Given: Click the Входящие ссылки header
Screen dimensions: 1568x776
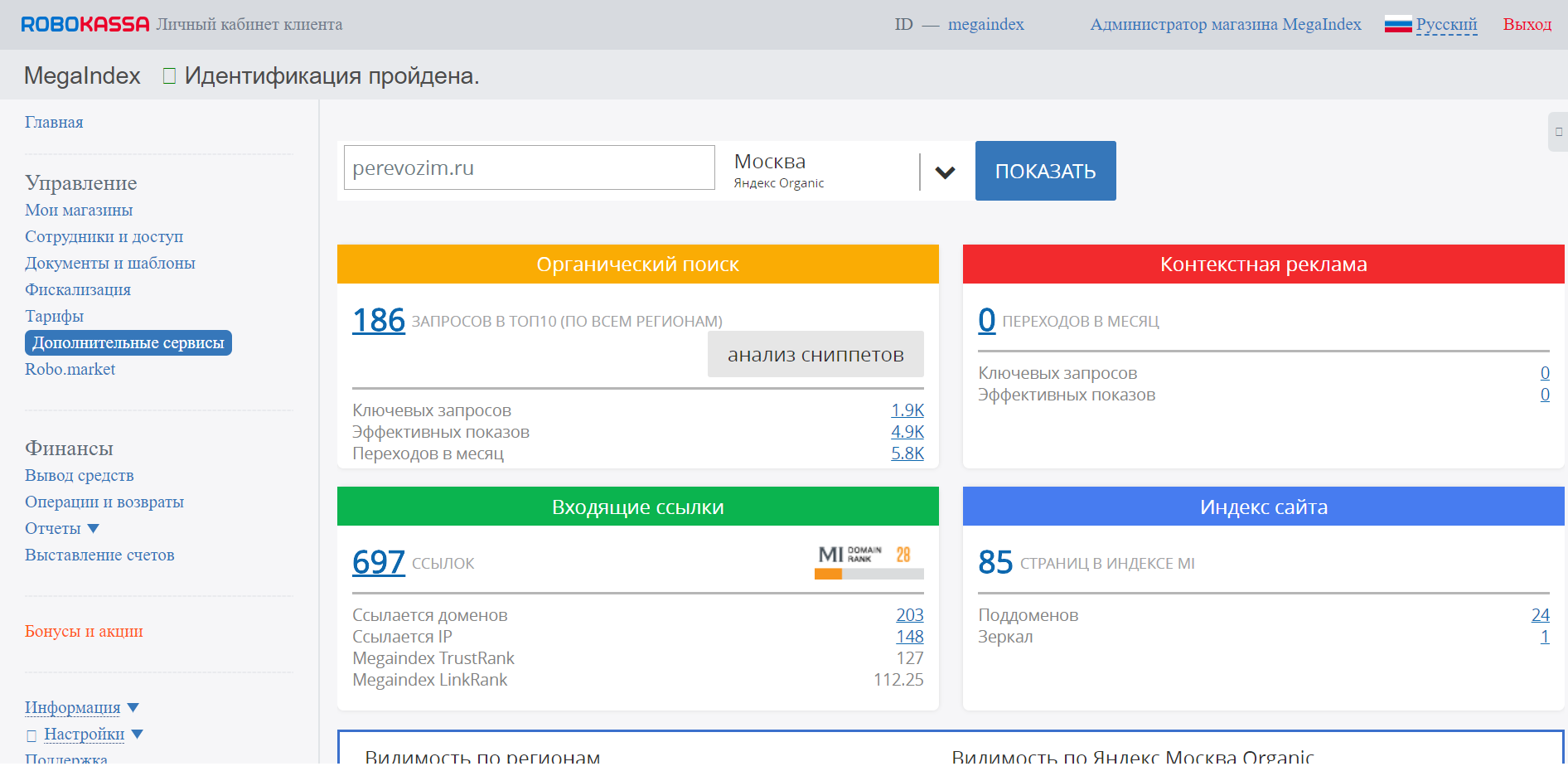Looking at the screenshot, I should point(638,507).
